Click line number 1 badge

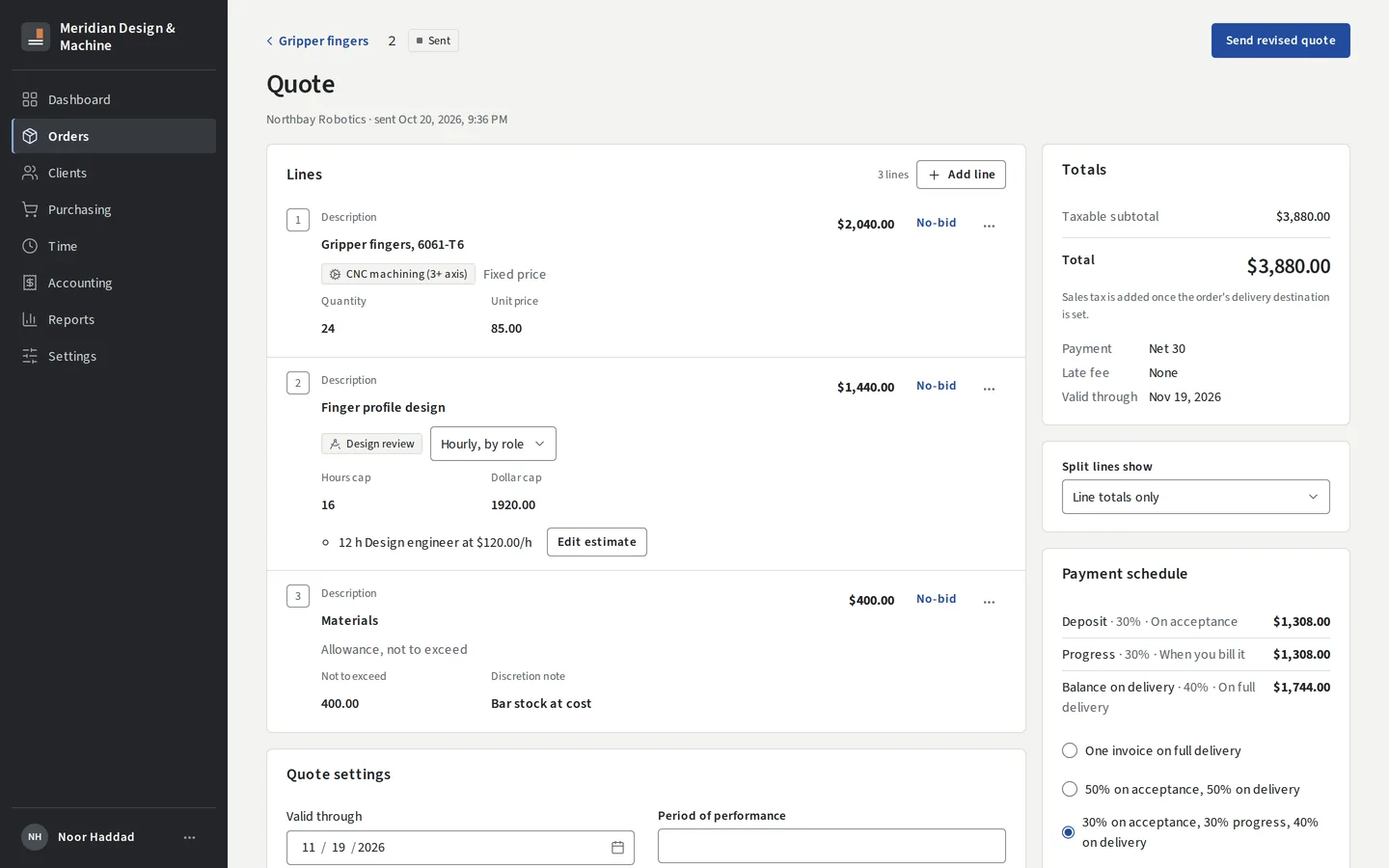click(x=298, y=220)
